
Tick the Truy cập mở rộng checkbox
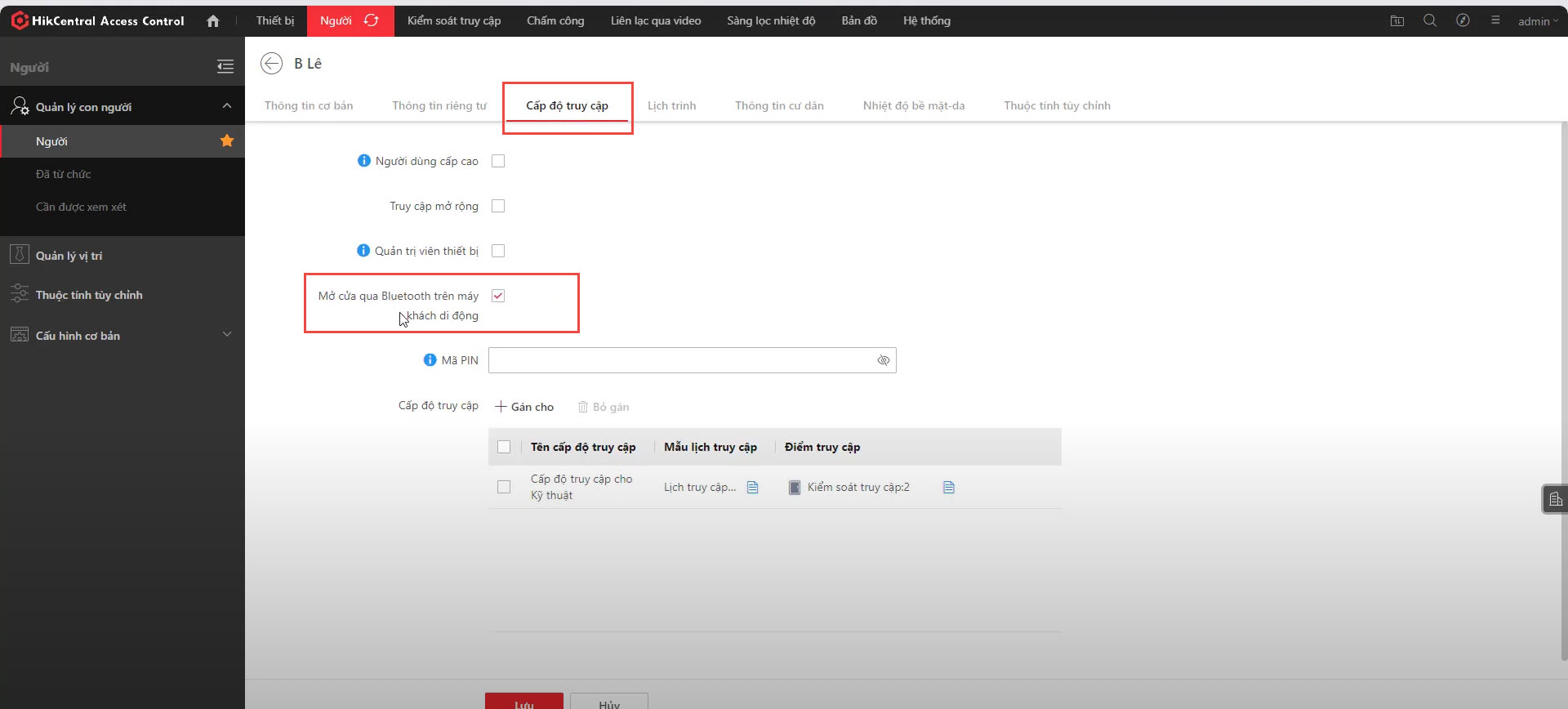click(x=498, y=206)
